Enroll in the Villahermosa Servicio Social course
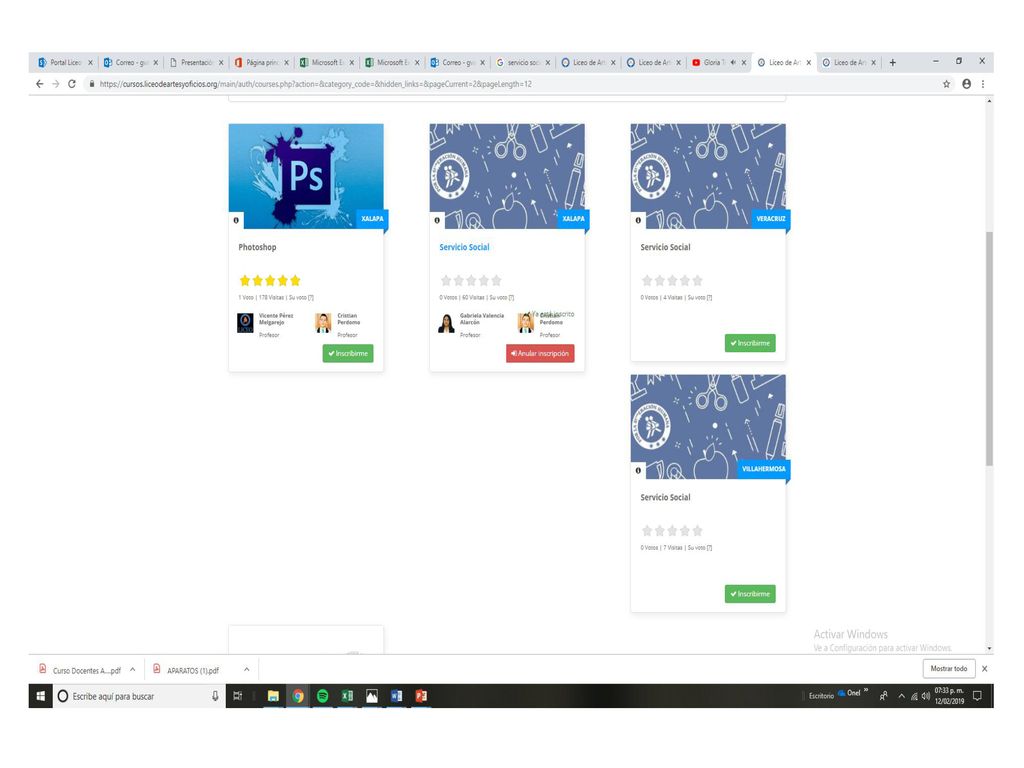 [x=750, y=594]
